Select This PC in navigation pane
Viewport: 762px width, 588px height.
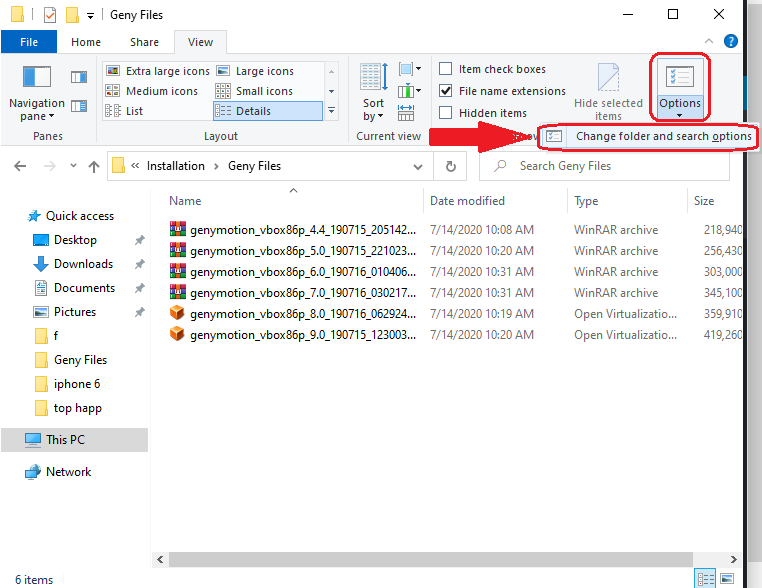(74, 440)
